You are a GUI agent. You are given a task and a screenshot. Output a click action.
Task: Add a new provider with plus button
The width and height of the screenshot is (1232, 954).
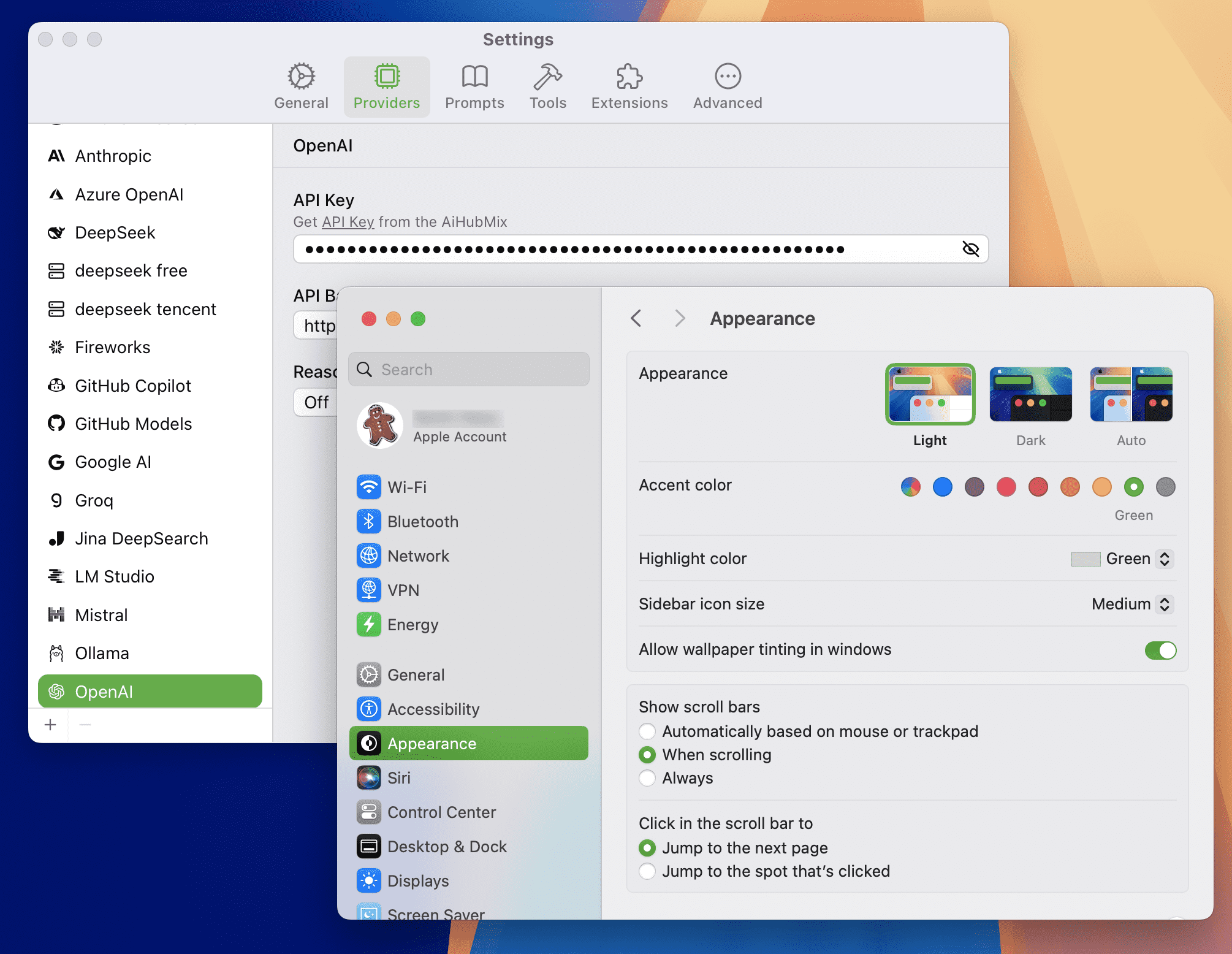[50, 725]
